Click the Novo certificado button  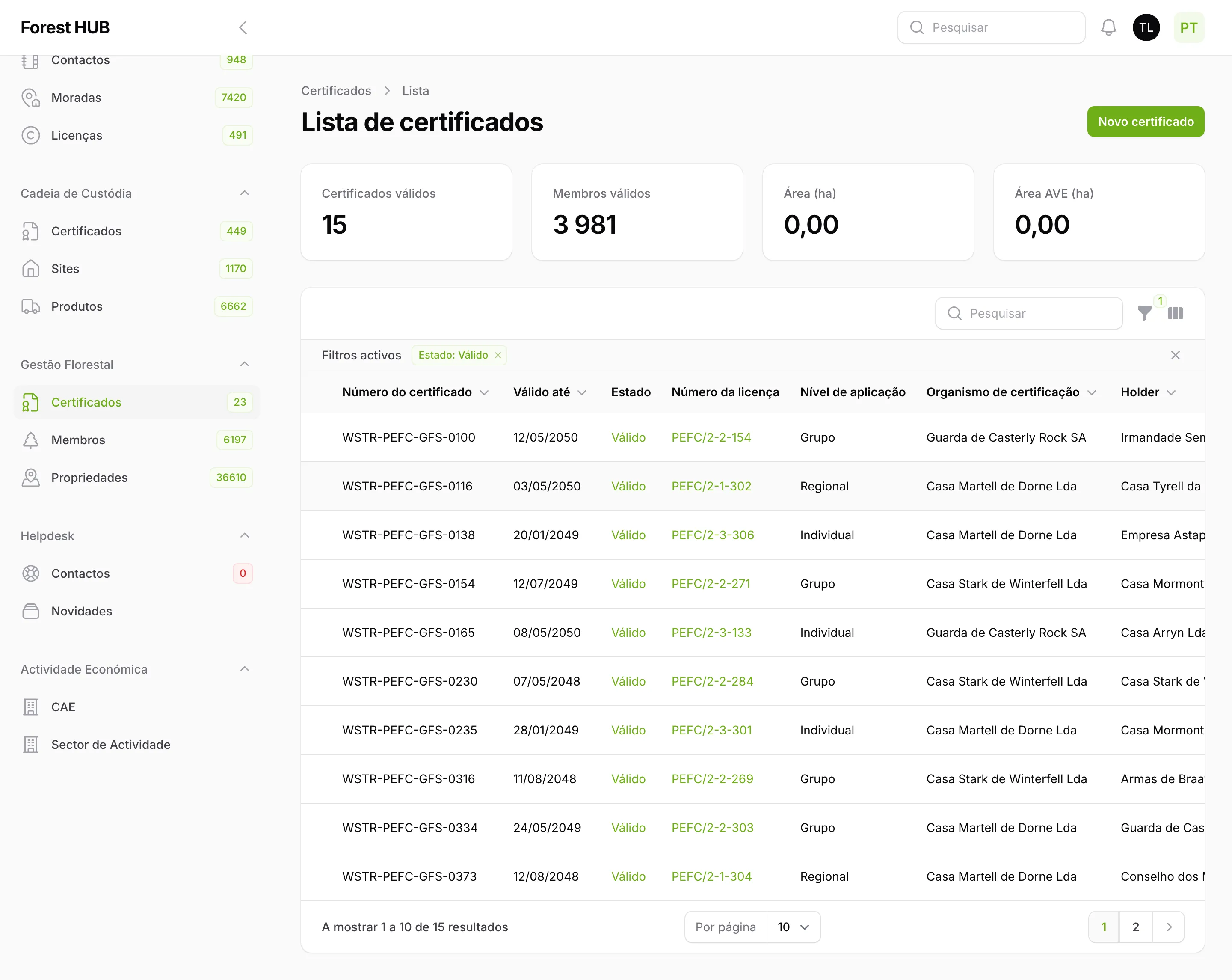1146,122
